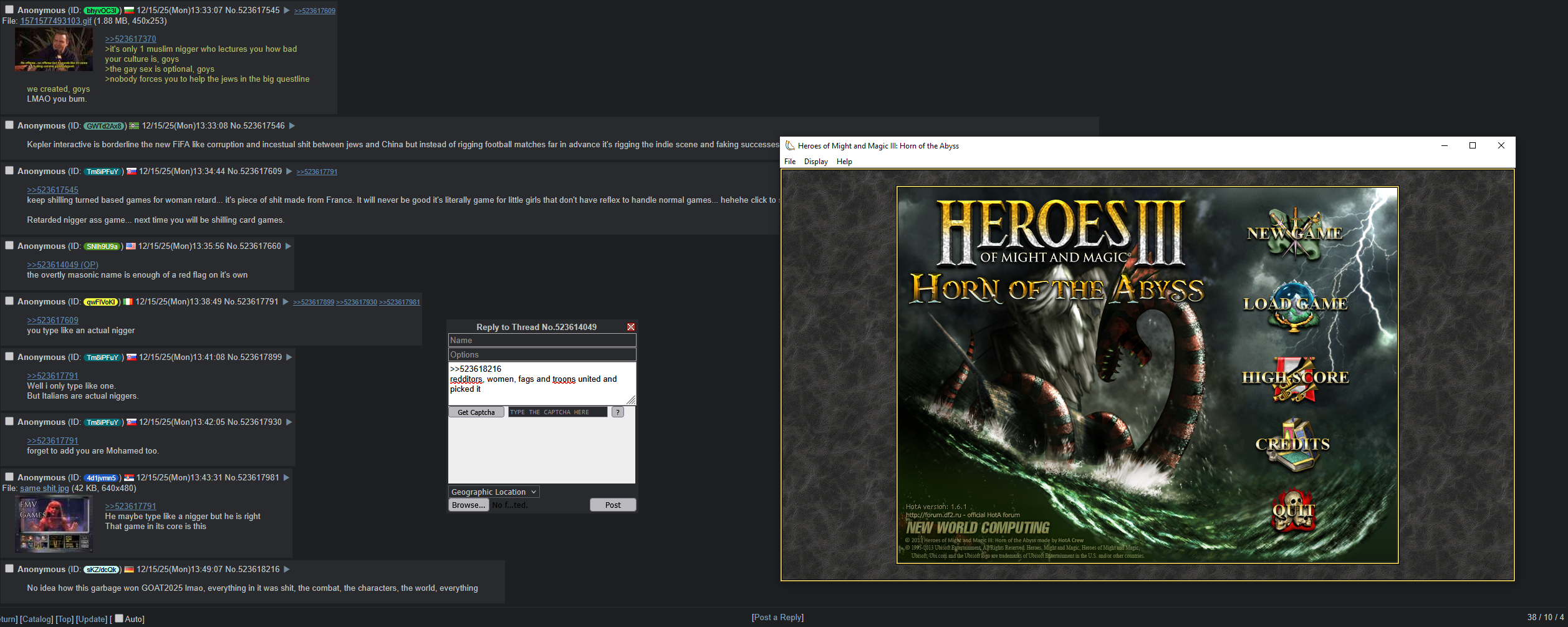
Task: Click inside the reply comment text area
Action: click(542, 384)
